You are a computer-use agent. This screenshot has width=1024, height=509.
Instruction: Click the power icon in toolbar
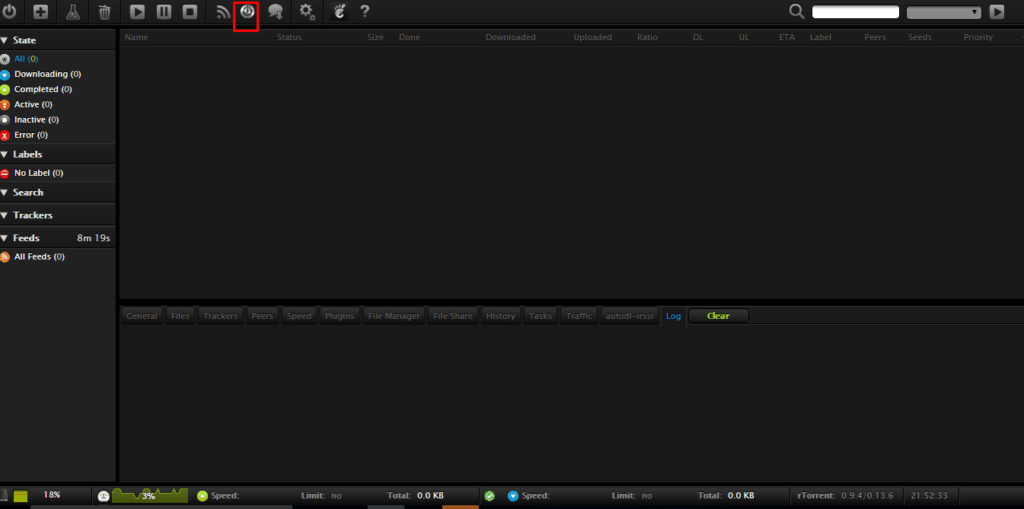click(x=10, y=12)
